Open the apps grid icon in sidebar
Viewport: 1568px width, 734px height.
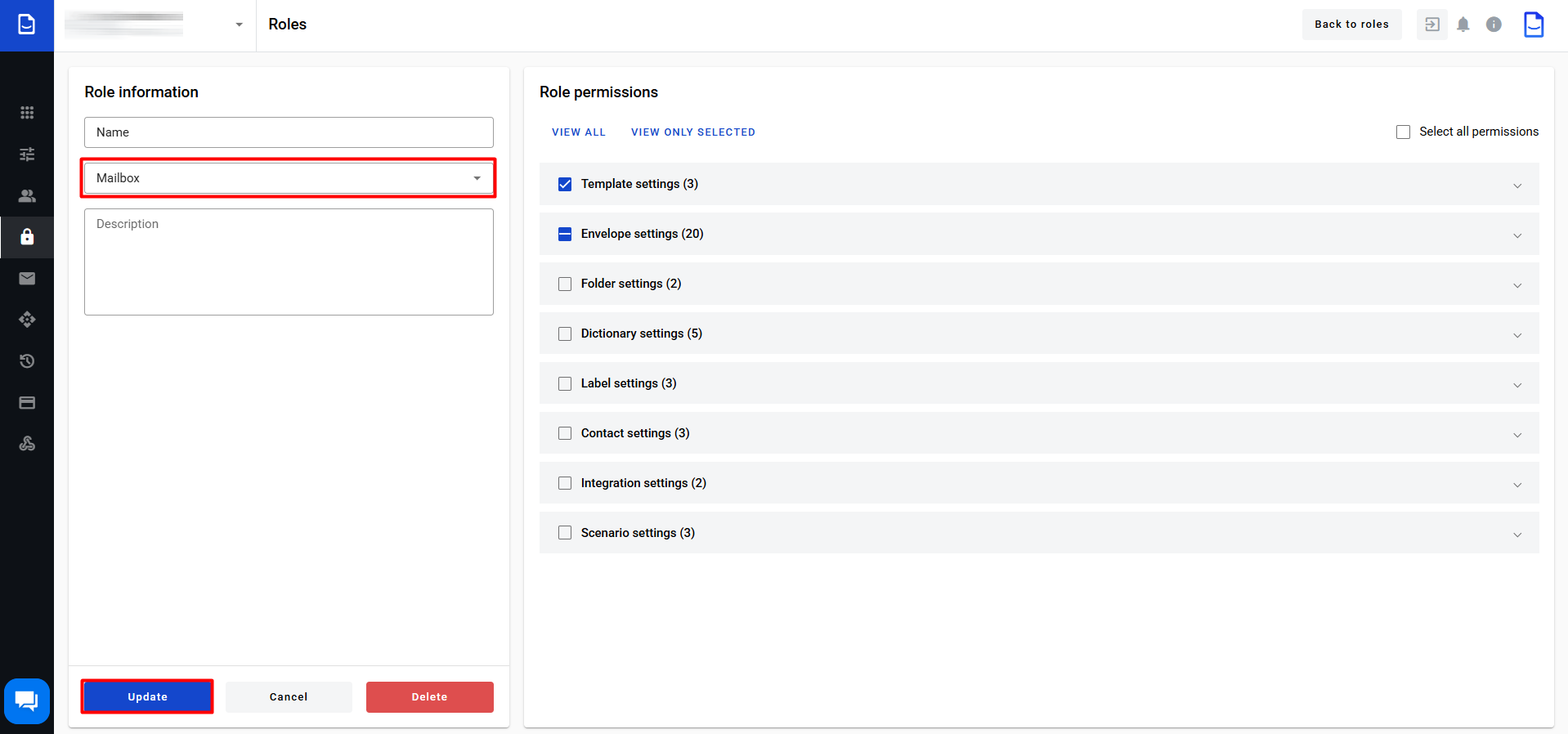[x=27, y=113]
